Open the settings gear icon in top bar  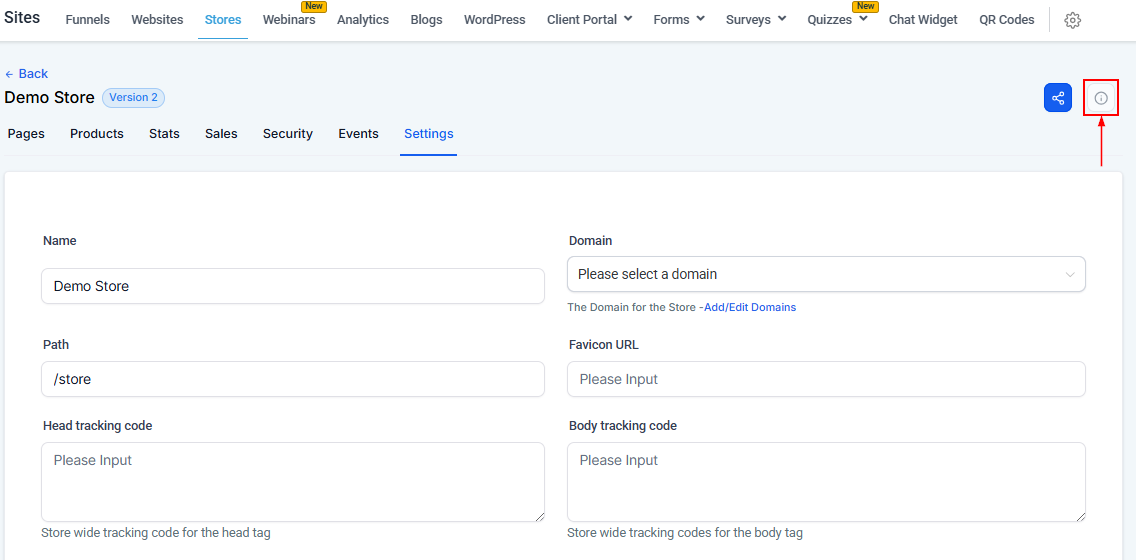coord(1072,20)
